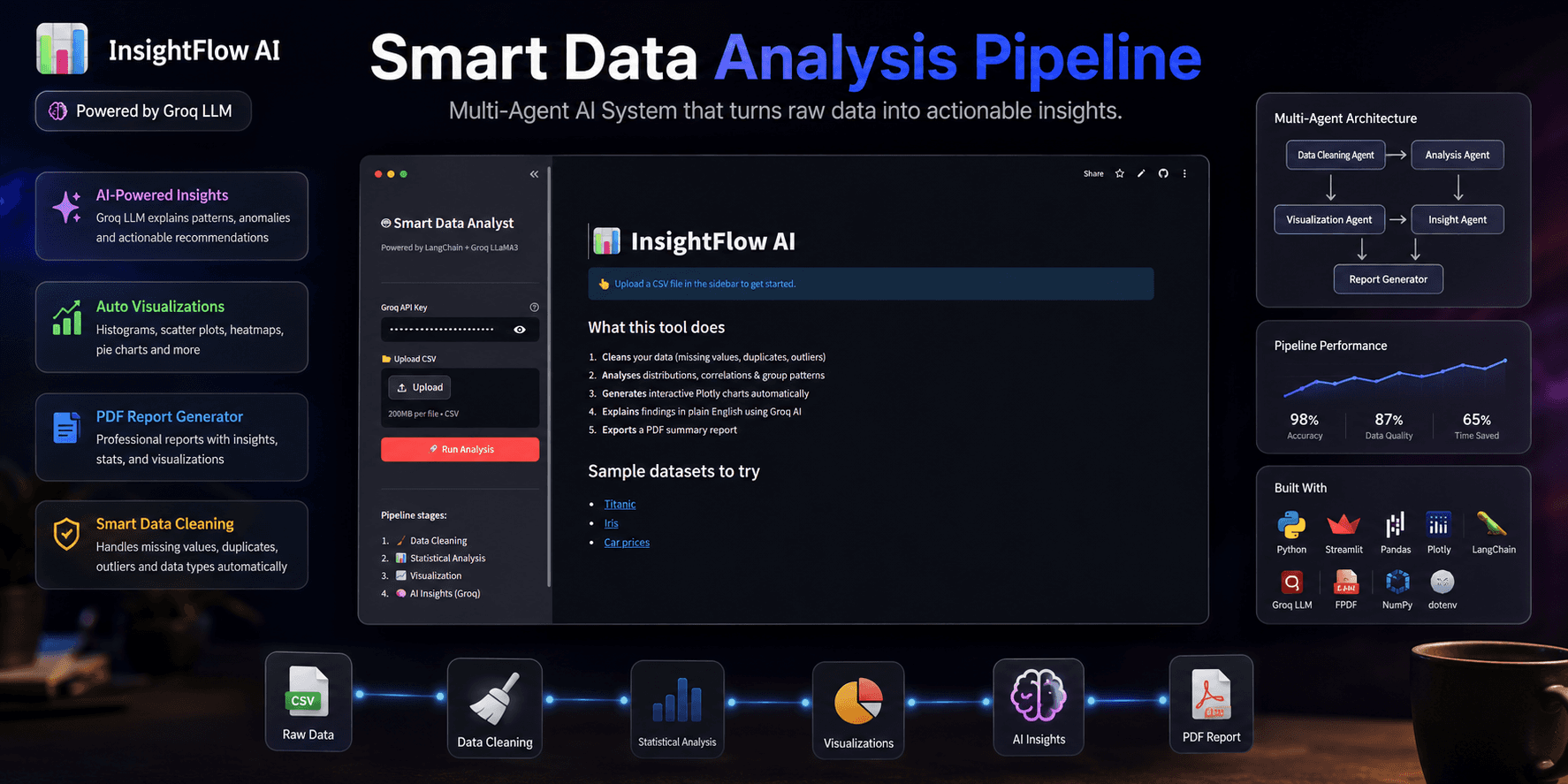Click the Pandas icon in Built With
The image size is (1568, 784).
coord(1396,525)
